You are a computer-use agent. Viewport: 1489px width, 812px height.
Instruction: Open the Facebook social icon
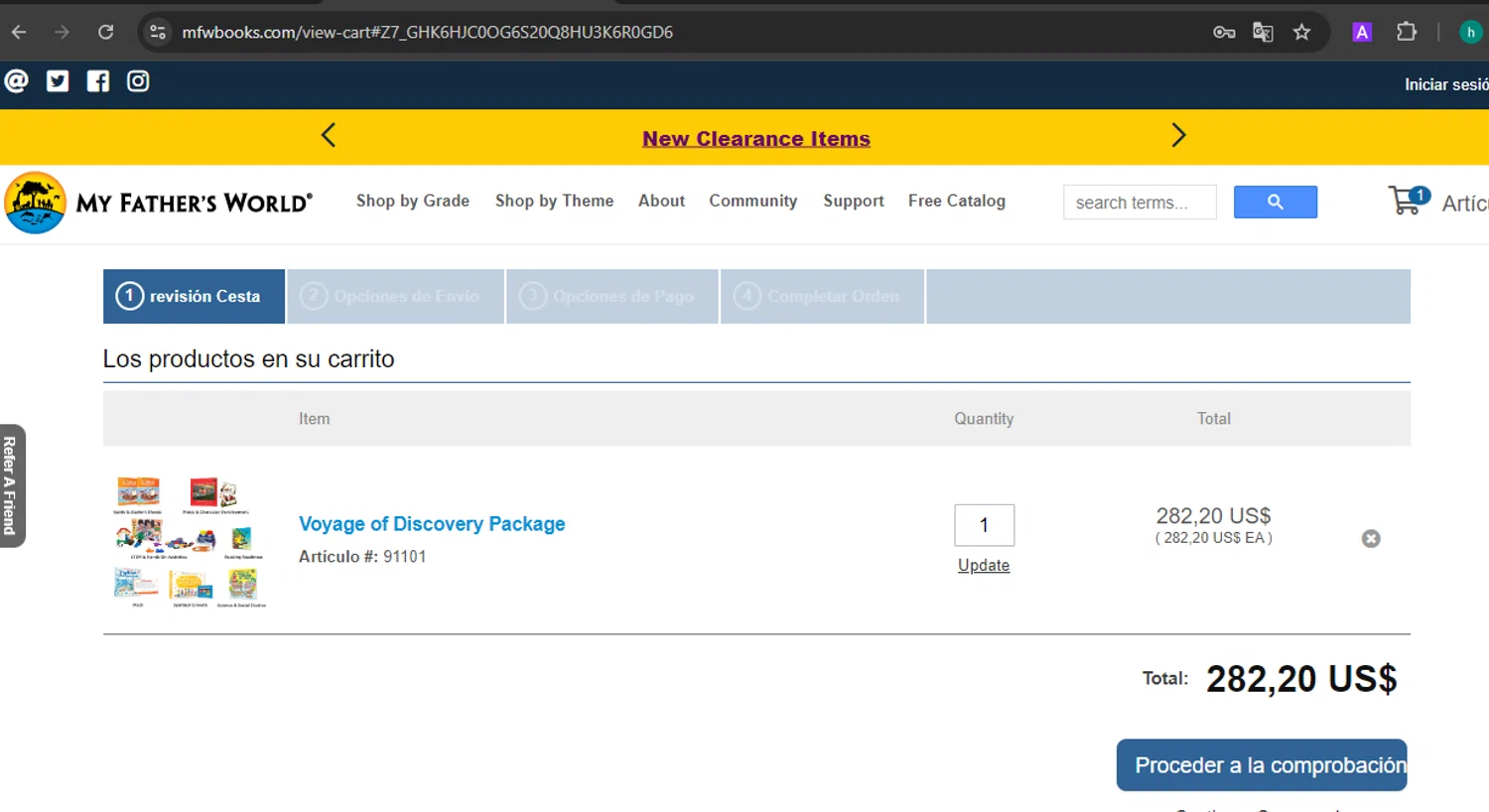coord(98,80)
